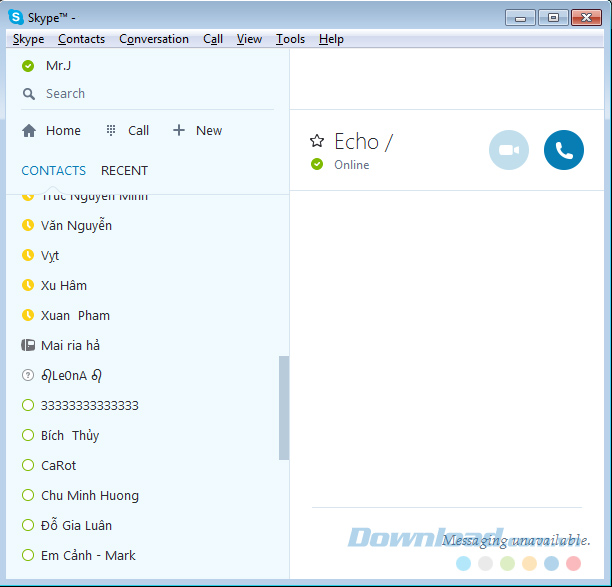Open the Mai ria hả contact
612x587 pixels.
point(70,346)
